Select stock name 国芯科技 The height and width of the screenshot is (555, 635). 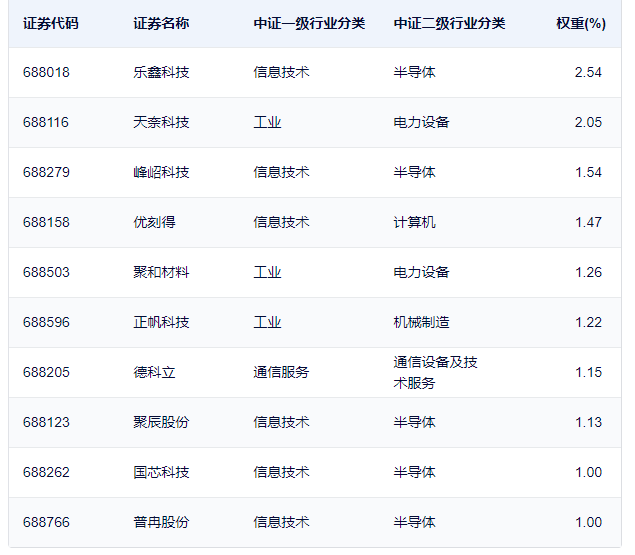pyautogui.click(x=161, y=472)
